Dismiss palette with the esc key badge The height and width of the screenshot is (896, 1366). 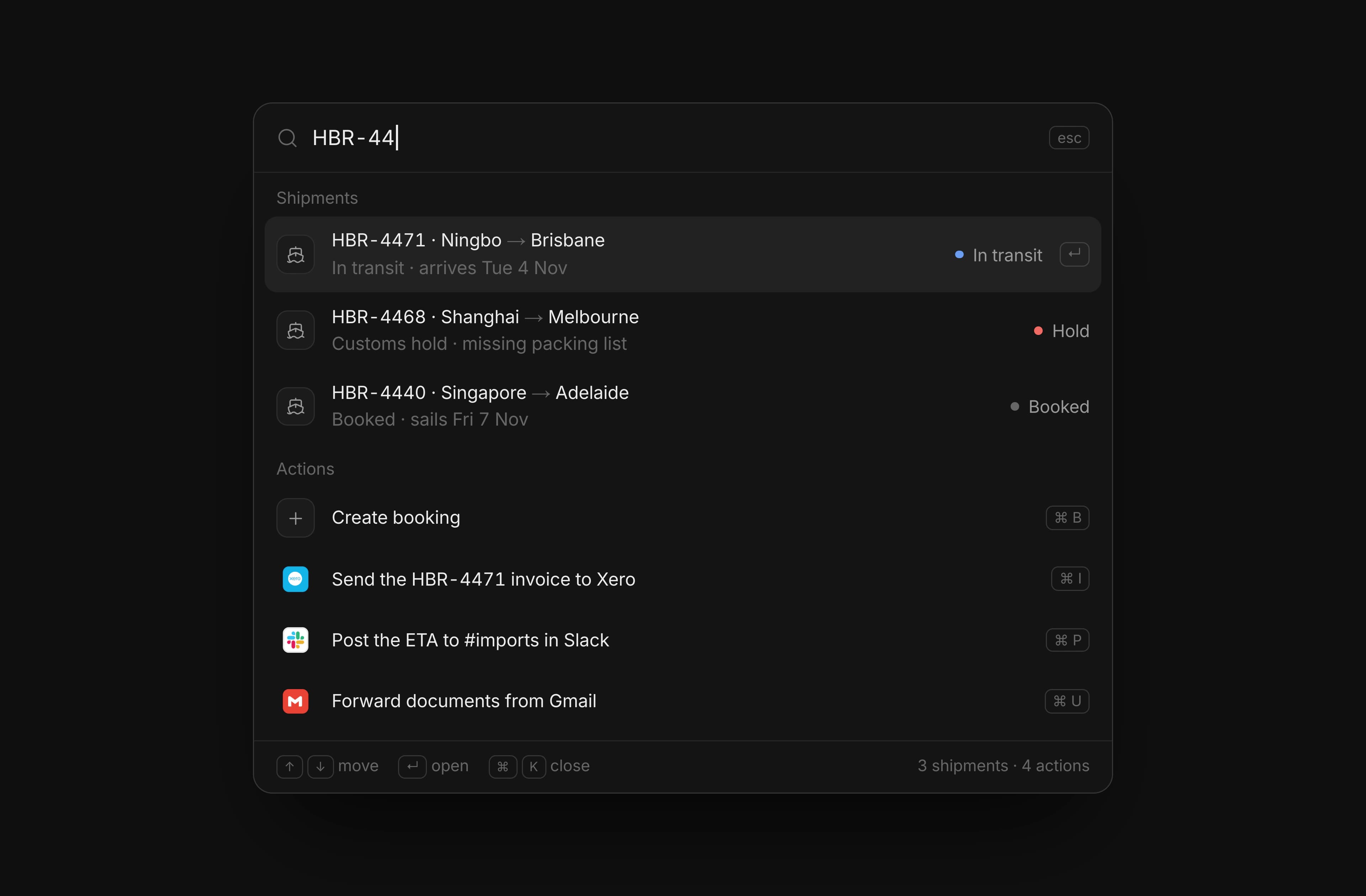tap(1069, 138)
